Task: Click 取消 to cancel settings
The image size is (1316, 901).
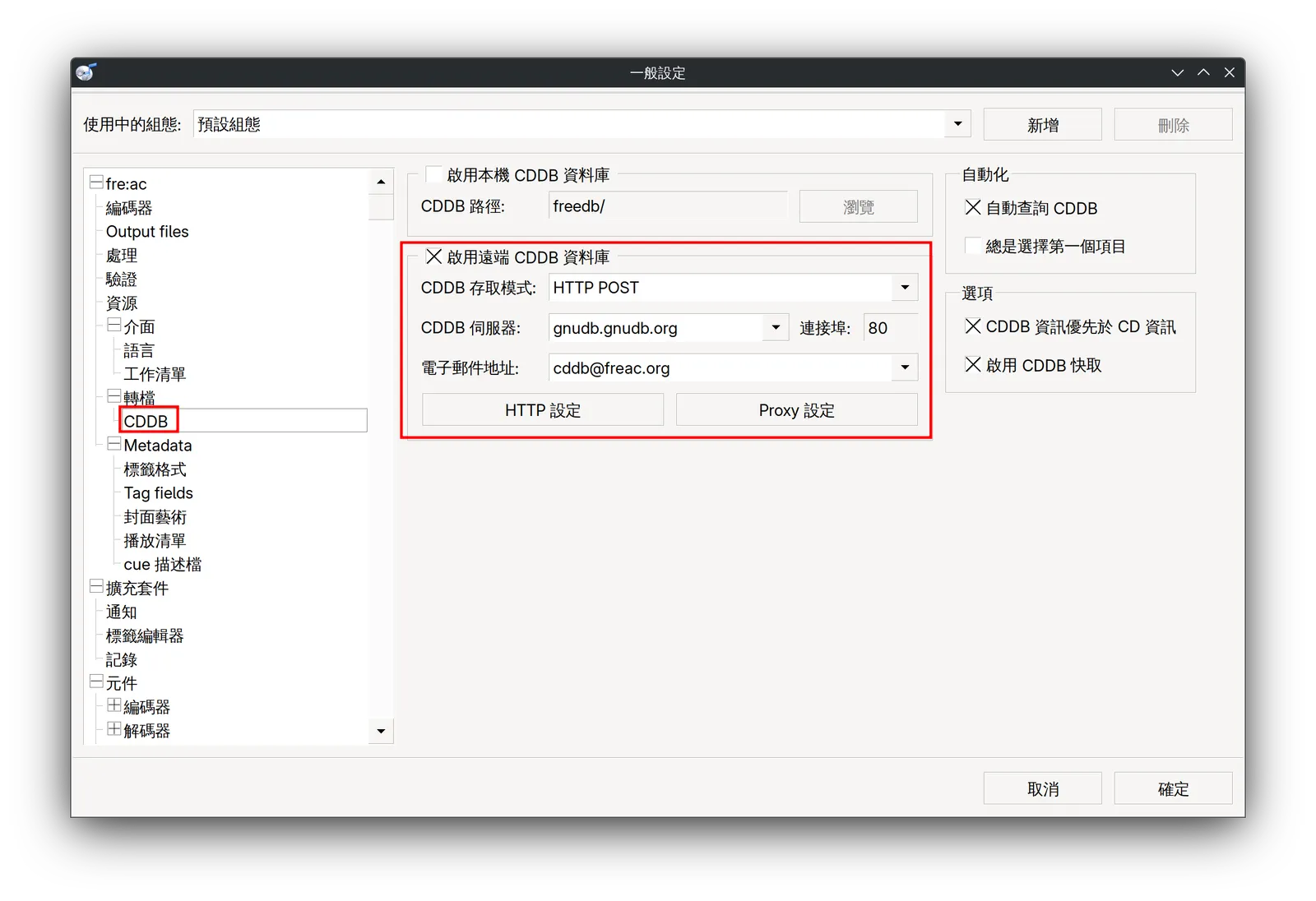Action: (1043, 789)
